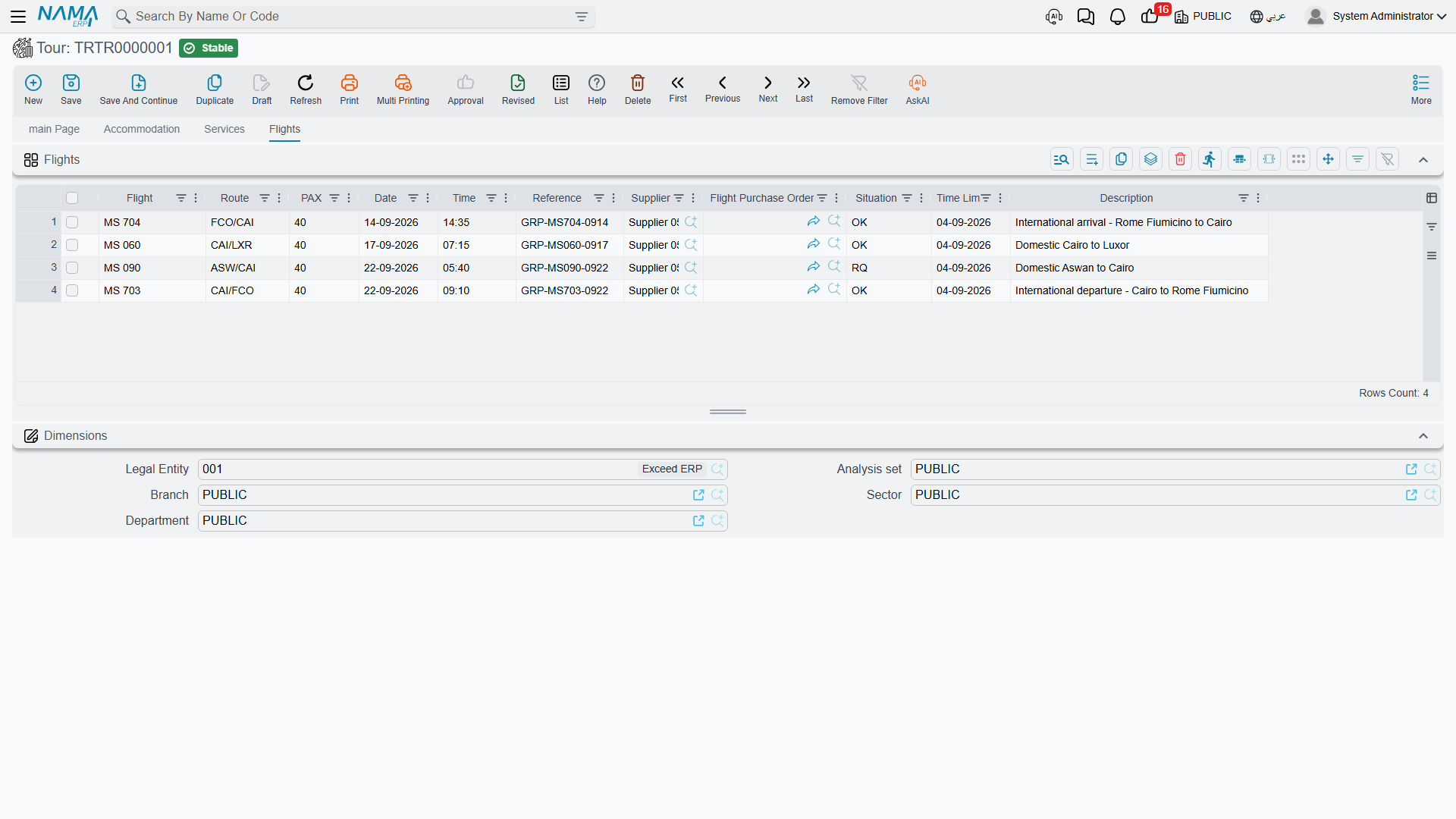Click the Department field

tap(463, 521)
